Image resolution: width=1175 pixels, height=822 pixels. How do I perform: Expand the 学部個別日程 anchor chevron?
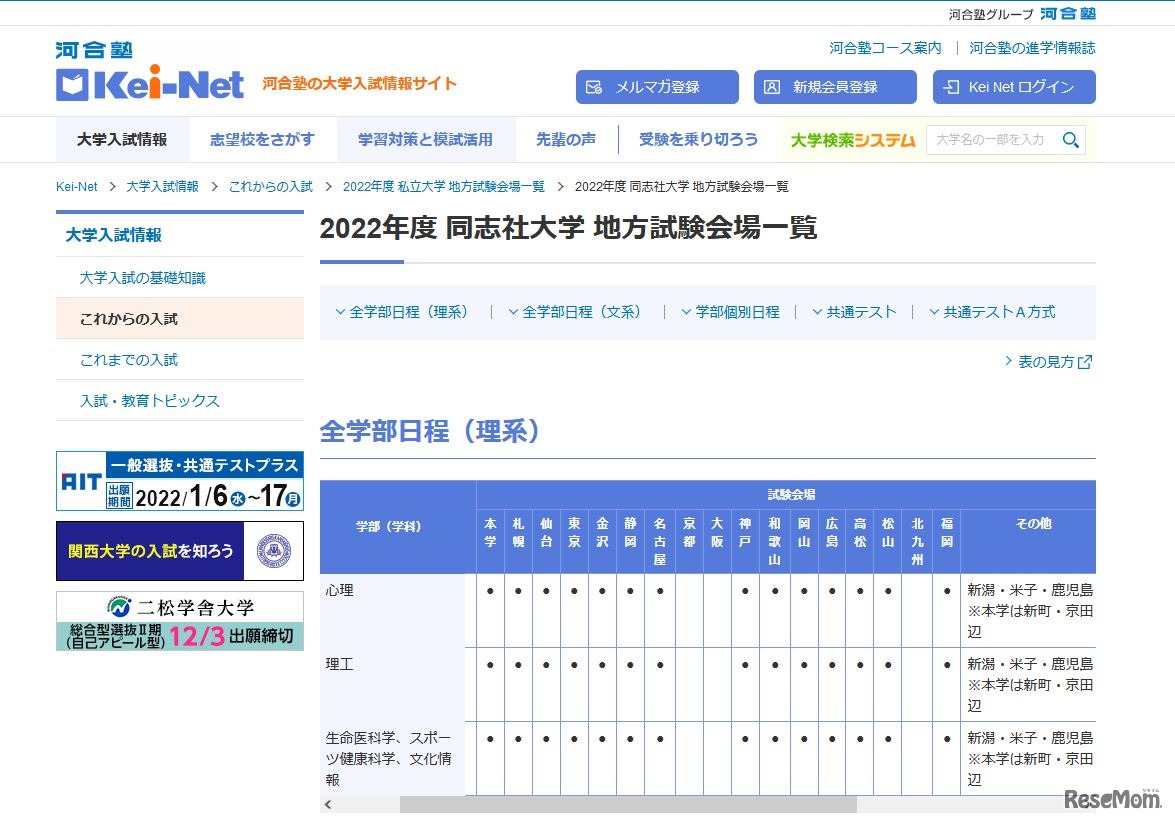[x=685, y=311]
